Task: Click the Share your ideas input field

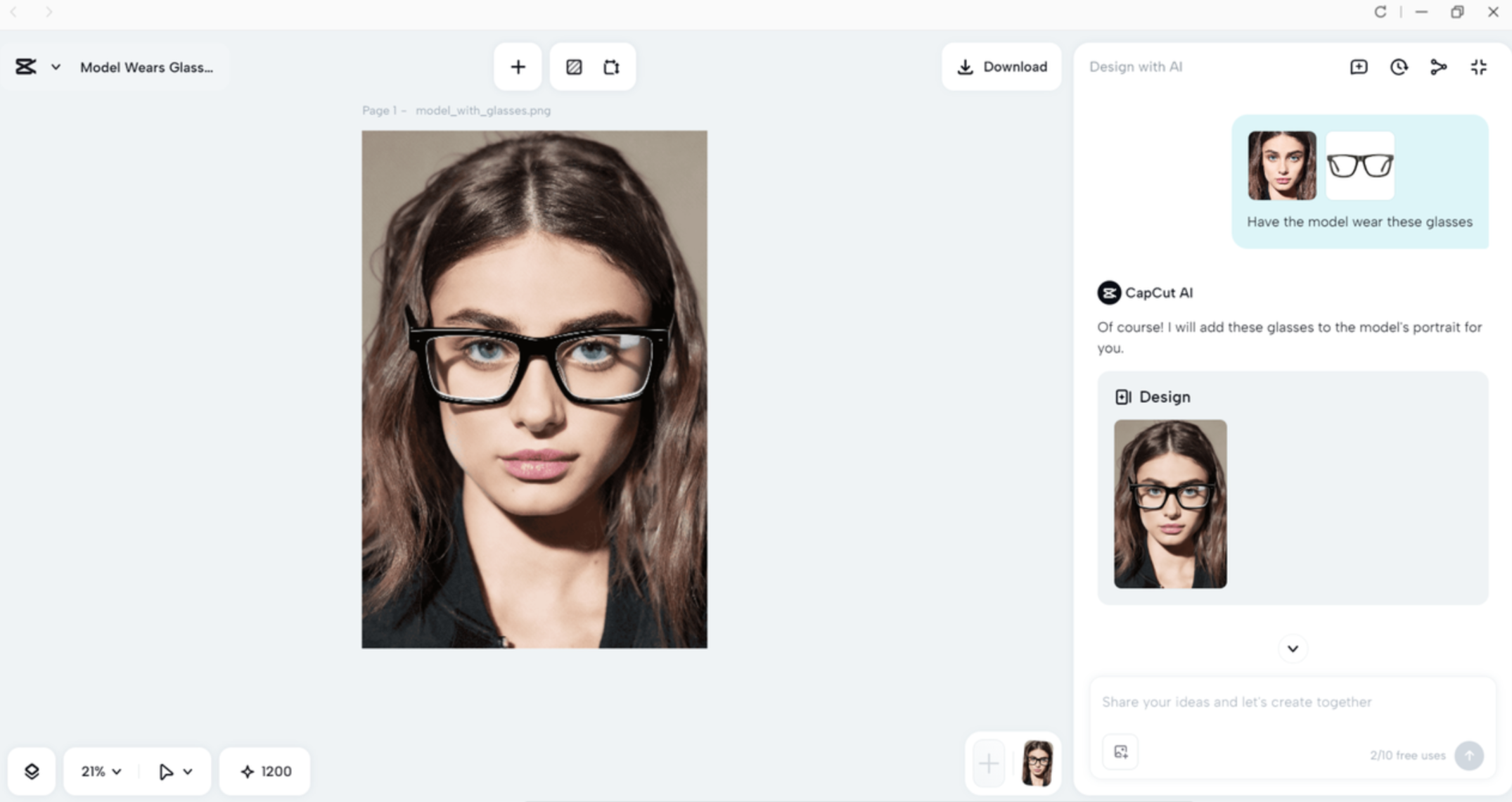Action: [1266, 701]
